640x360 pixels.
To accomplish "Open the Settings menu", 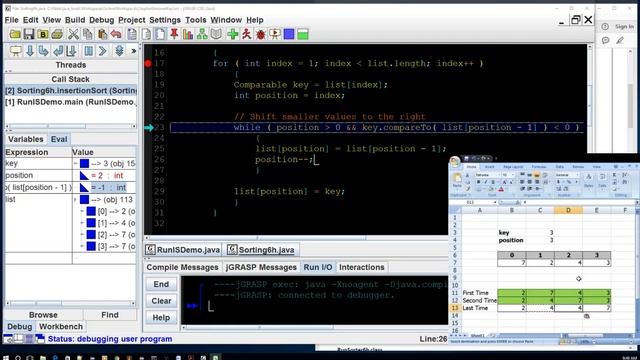I will [x=165, y=20].
